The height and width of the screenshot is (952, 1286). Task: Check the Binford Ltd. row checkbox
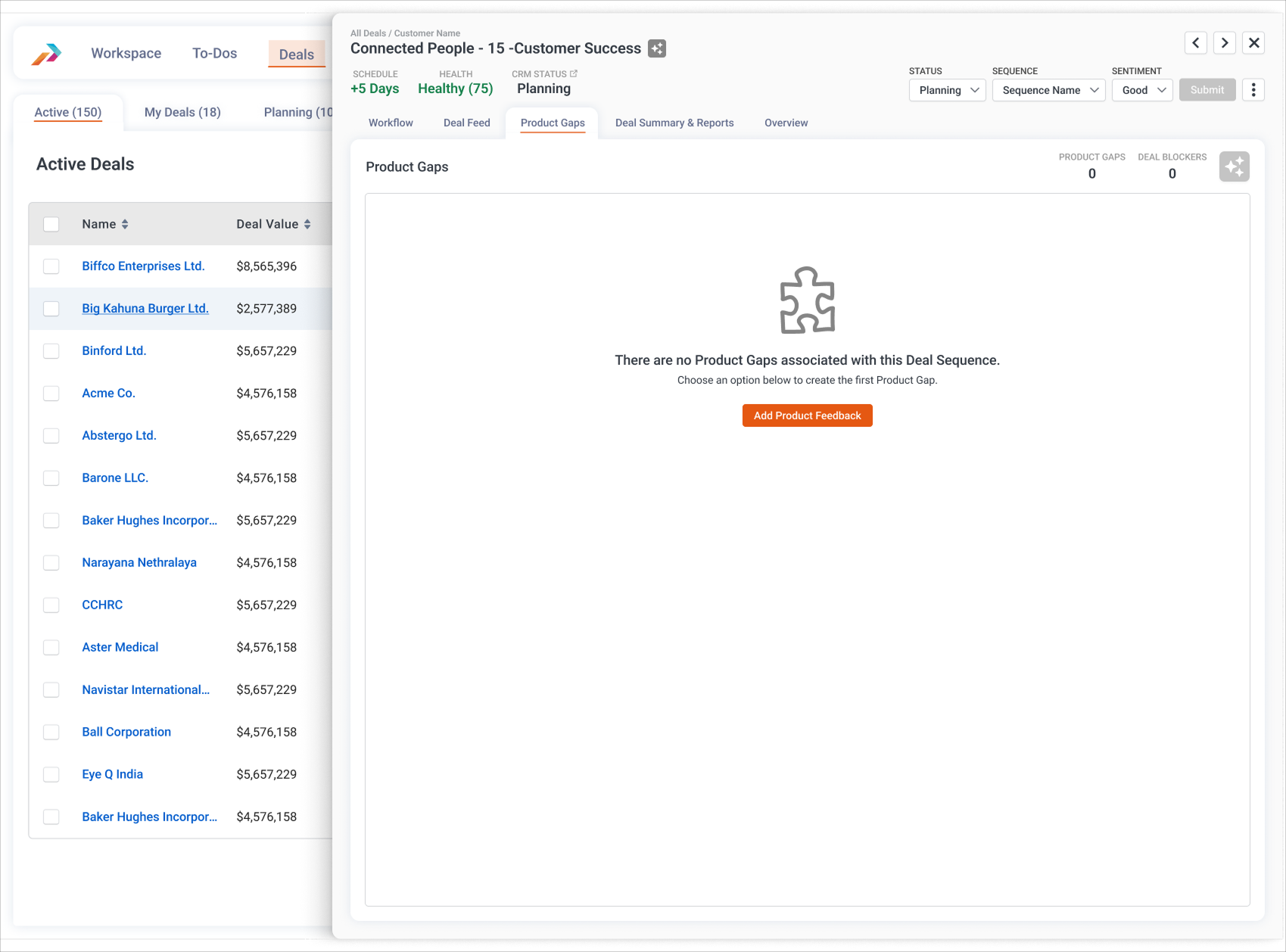[51, 351]
